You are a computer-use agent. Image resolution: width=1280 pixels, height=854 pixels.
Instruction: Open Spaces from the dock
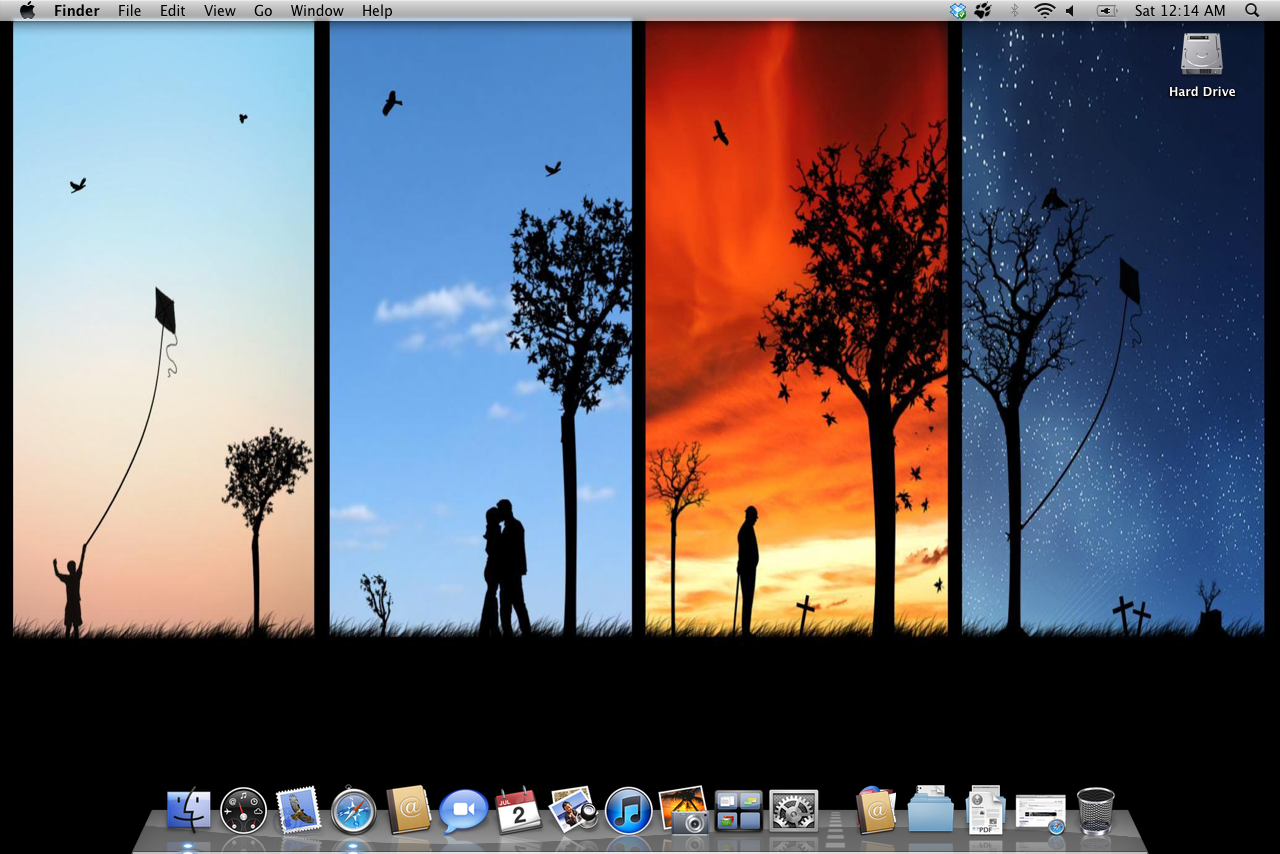click(739, 811)
